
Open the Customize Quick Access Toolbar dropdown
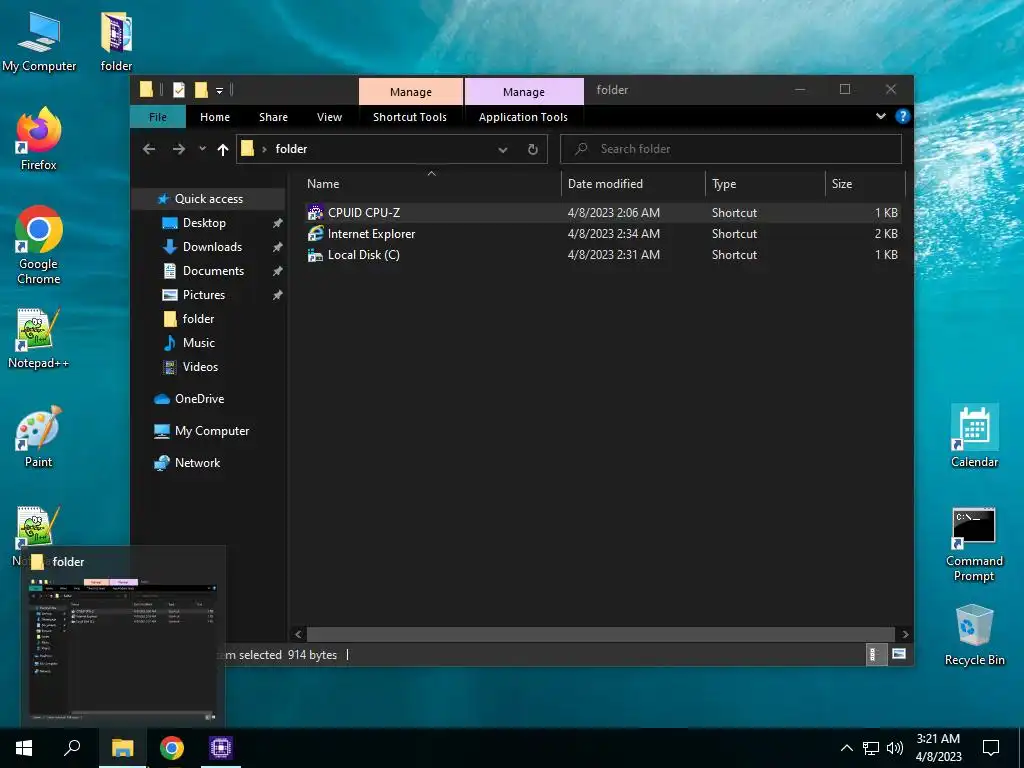point(219,90)
